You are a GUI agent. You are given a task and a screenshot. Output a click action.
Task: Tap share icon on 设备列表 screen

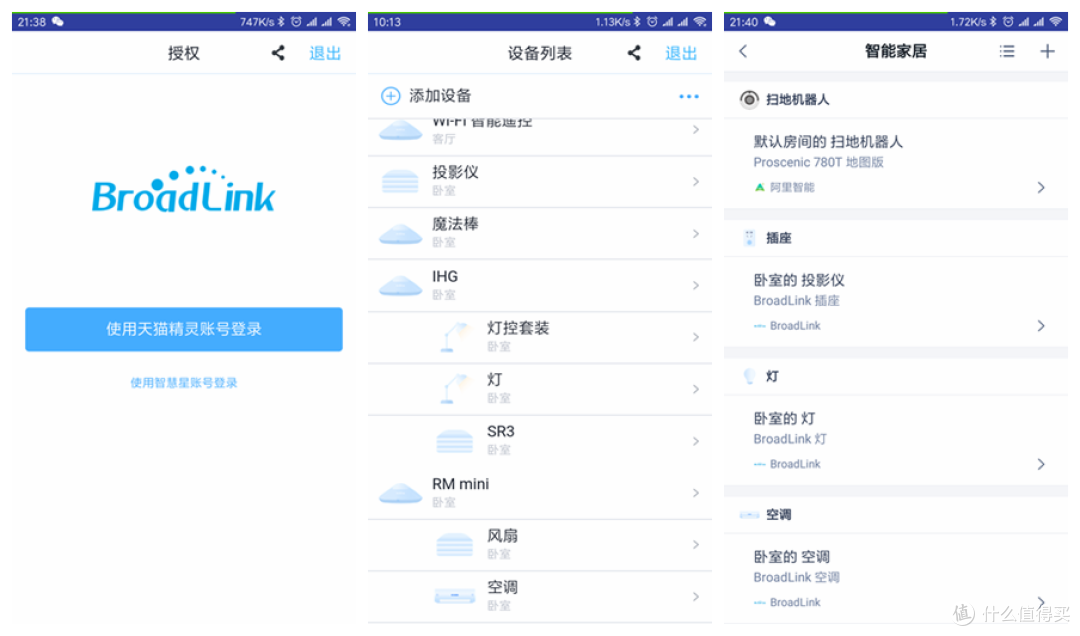click(634, 53)
